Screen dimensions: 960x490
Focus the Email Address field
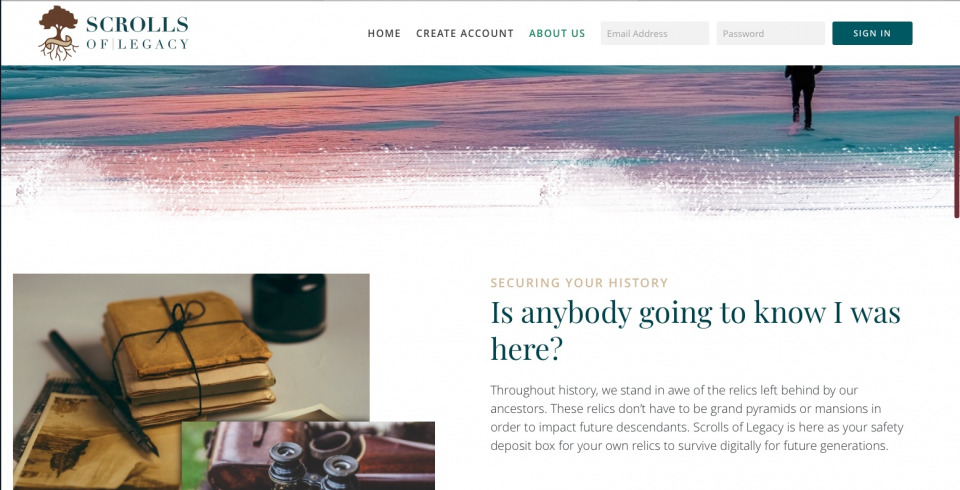tap(654, 34)
